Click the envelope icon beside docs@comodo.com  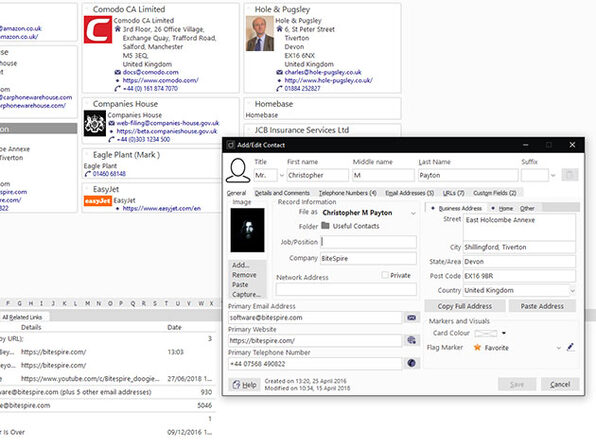point(117,72)
